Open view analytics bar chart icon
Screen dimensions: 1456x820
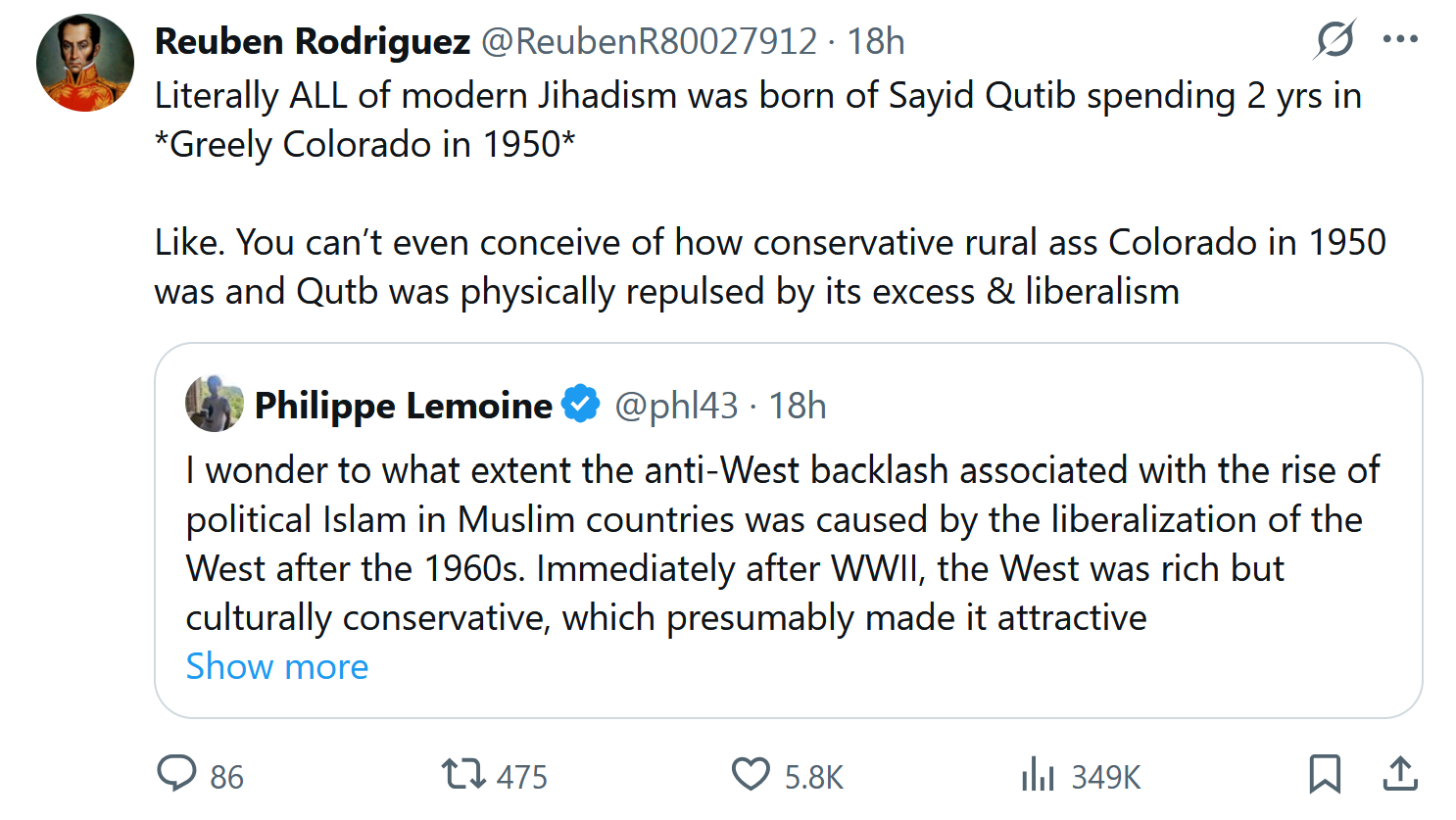tap(1037, 776)
